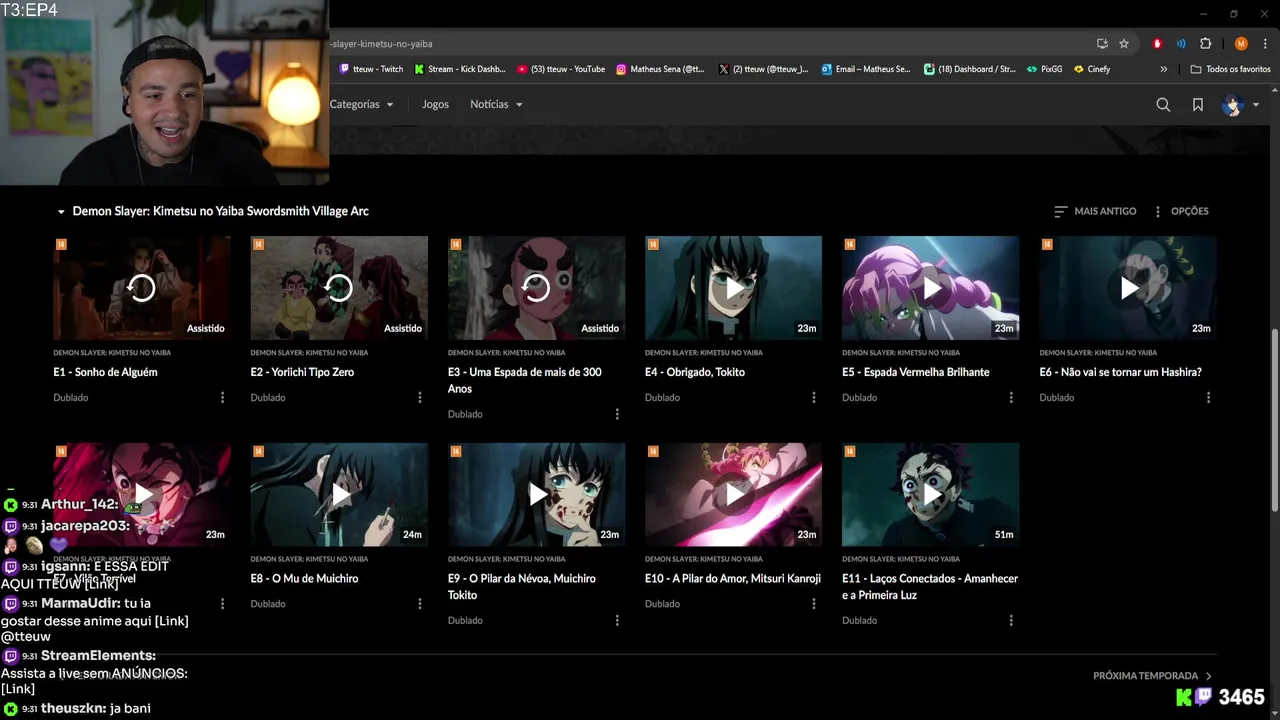This screenshot has height=720, width=1280.
Task: Open E4 - Obrigado, Tokito title link
Action: (x=695, y=372)
